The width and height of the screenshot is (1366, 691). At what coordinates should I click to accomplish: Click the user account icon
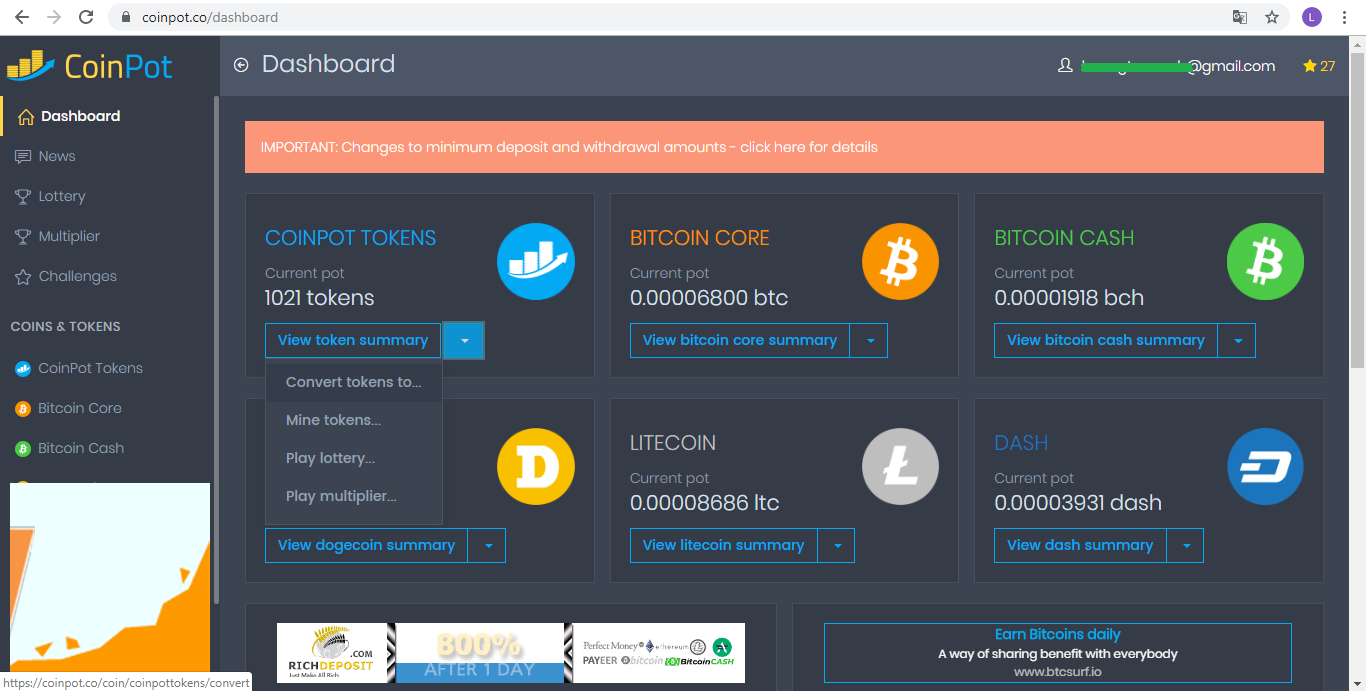point(1065,66)
